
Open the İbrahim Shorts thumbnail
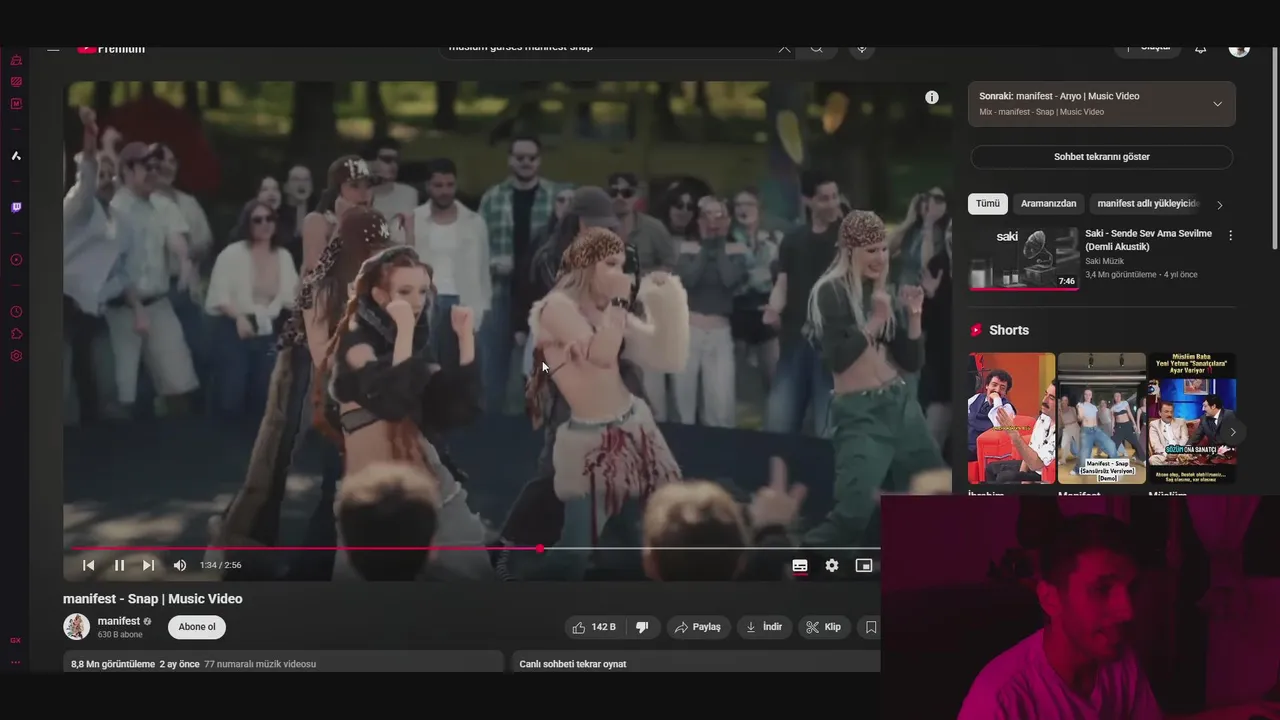tap(1011, 418)
